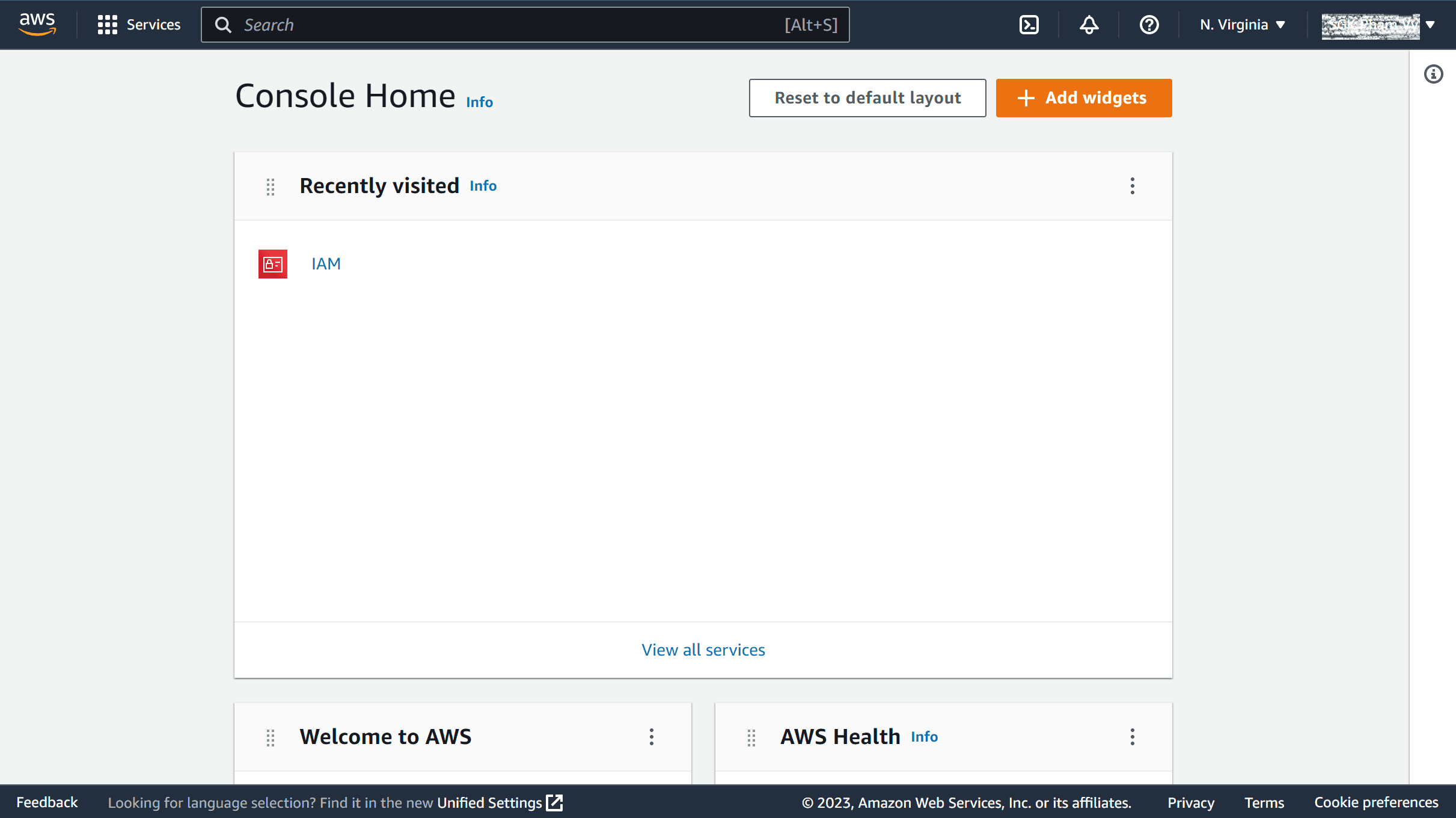The width and height of the screenshot is (1456, 818).
Task: Click the AWS logo icon
Action: pos(37,24)
